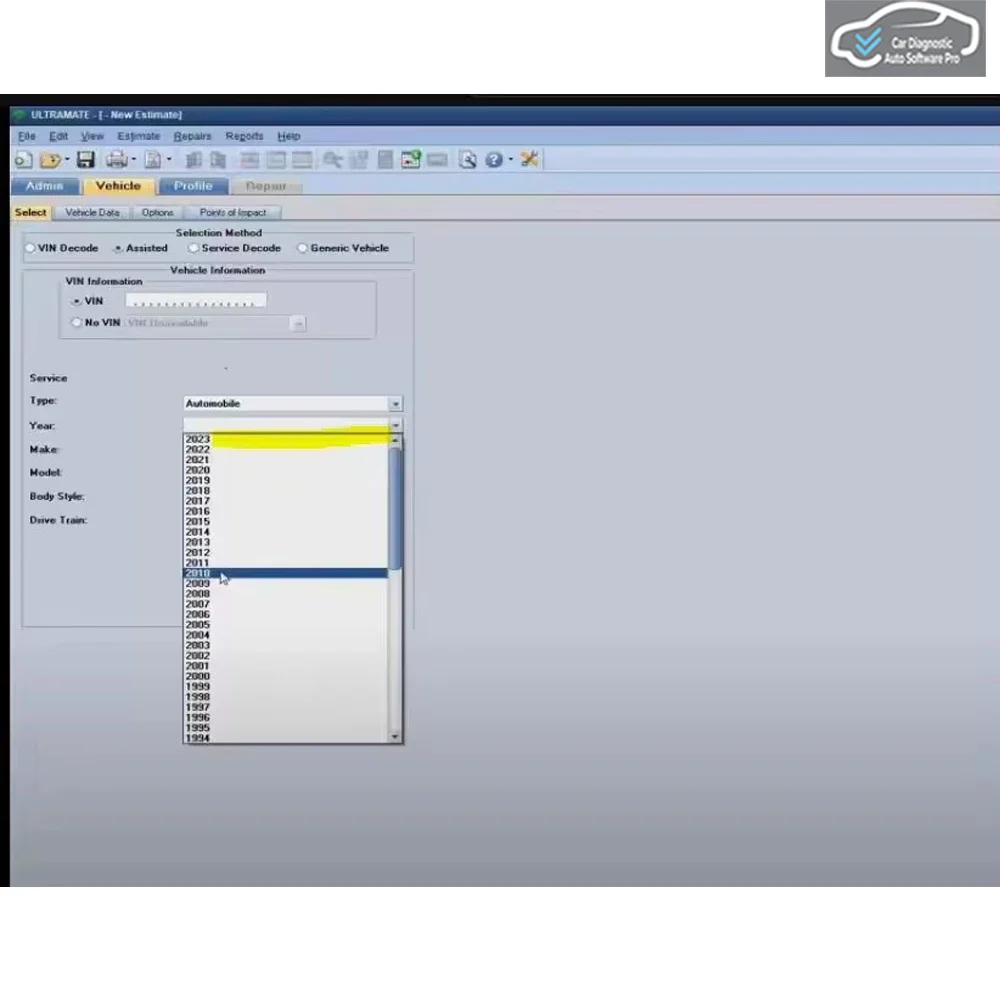Viewport: 1000px width, 1000px height.
Task: Choose year 2000 in the list
Action: [286, 676]
